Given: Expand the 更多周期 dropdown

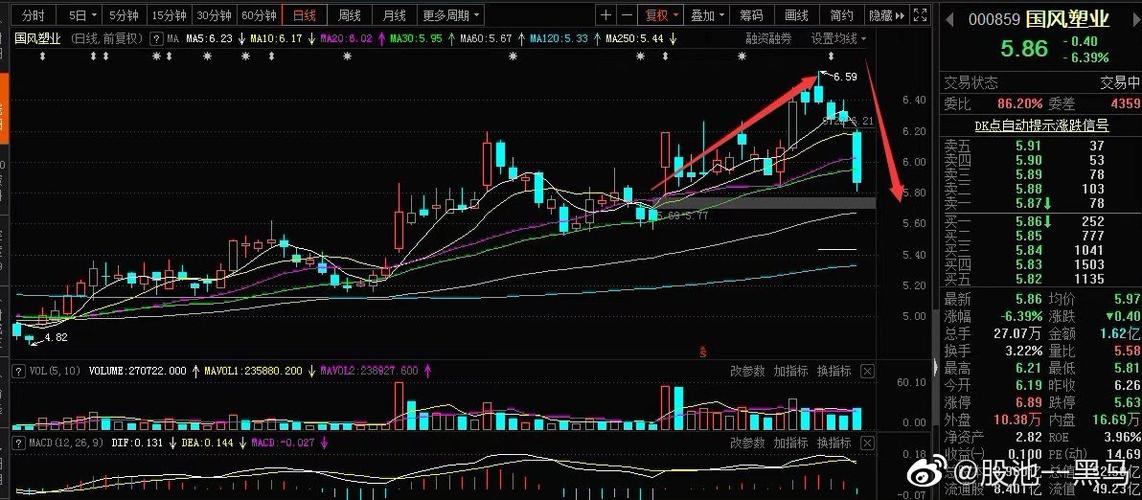Looking at the screenshot, I should click(451, 16).
